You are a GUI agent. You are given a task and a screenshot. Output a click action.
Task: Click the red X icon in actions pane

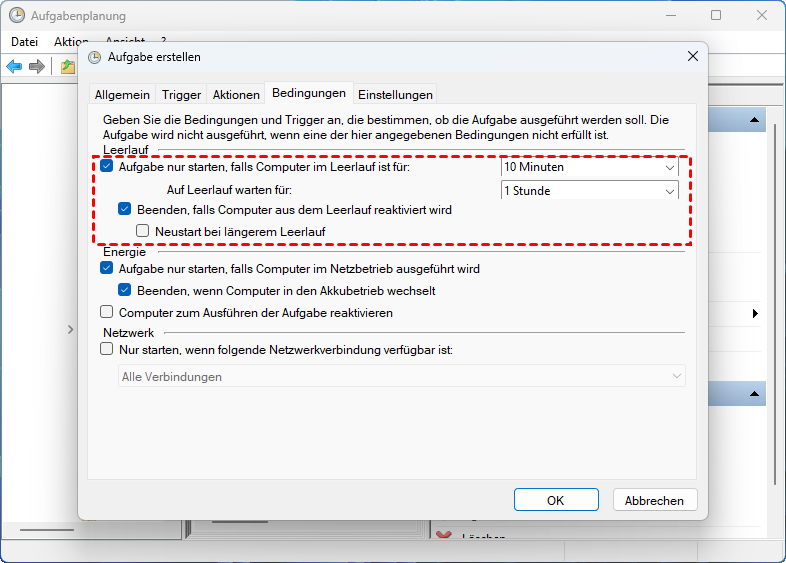click(444, 538)
